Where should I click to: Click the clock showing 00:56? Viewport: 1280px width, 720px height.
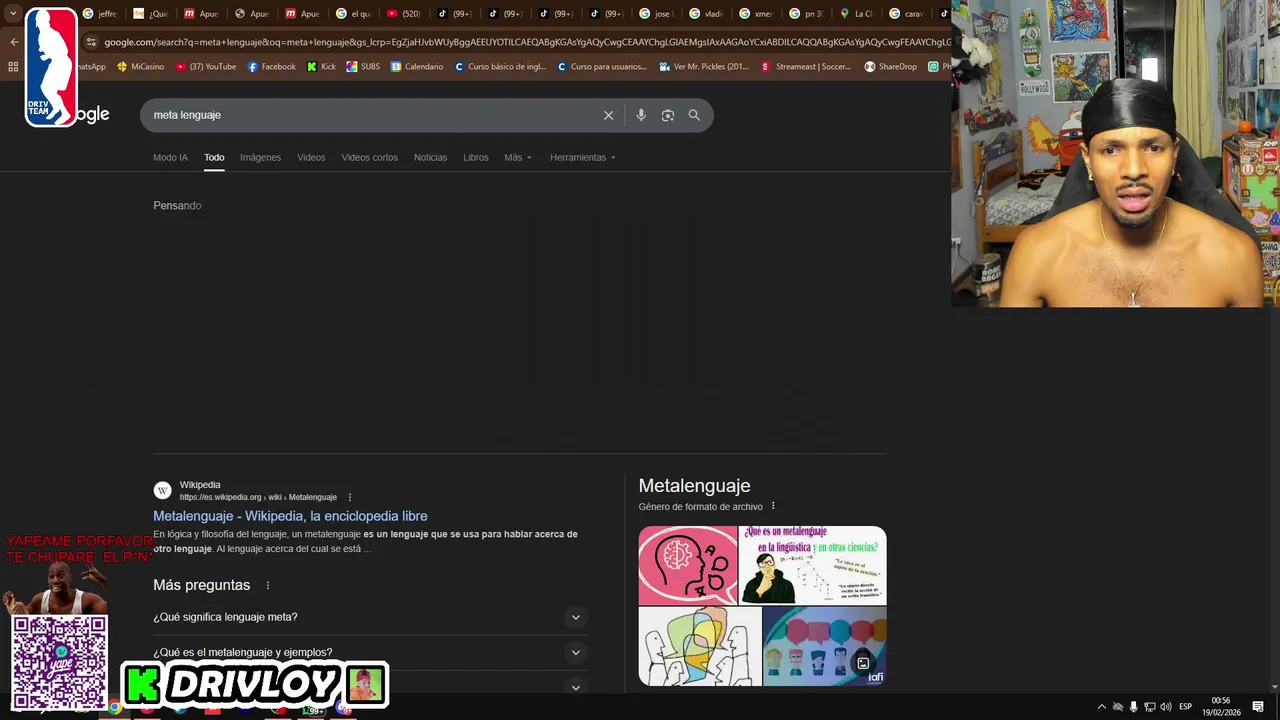pyautogui.click(x=1221, y=701)
